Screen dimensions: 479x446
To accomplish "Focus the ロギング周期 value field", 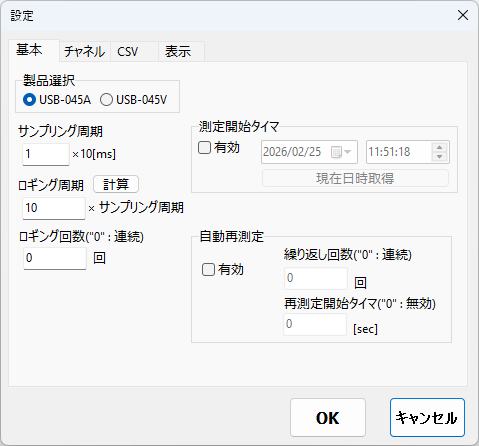I will [x=54, y=208].
